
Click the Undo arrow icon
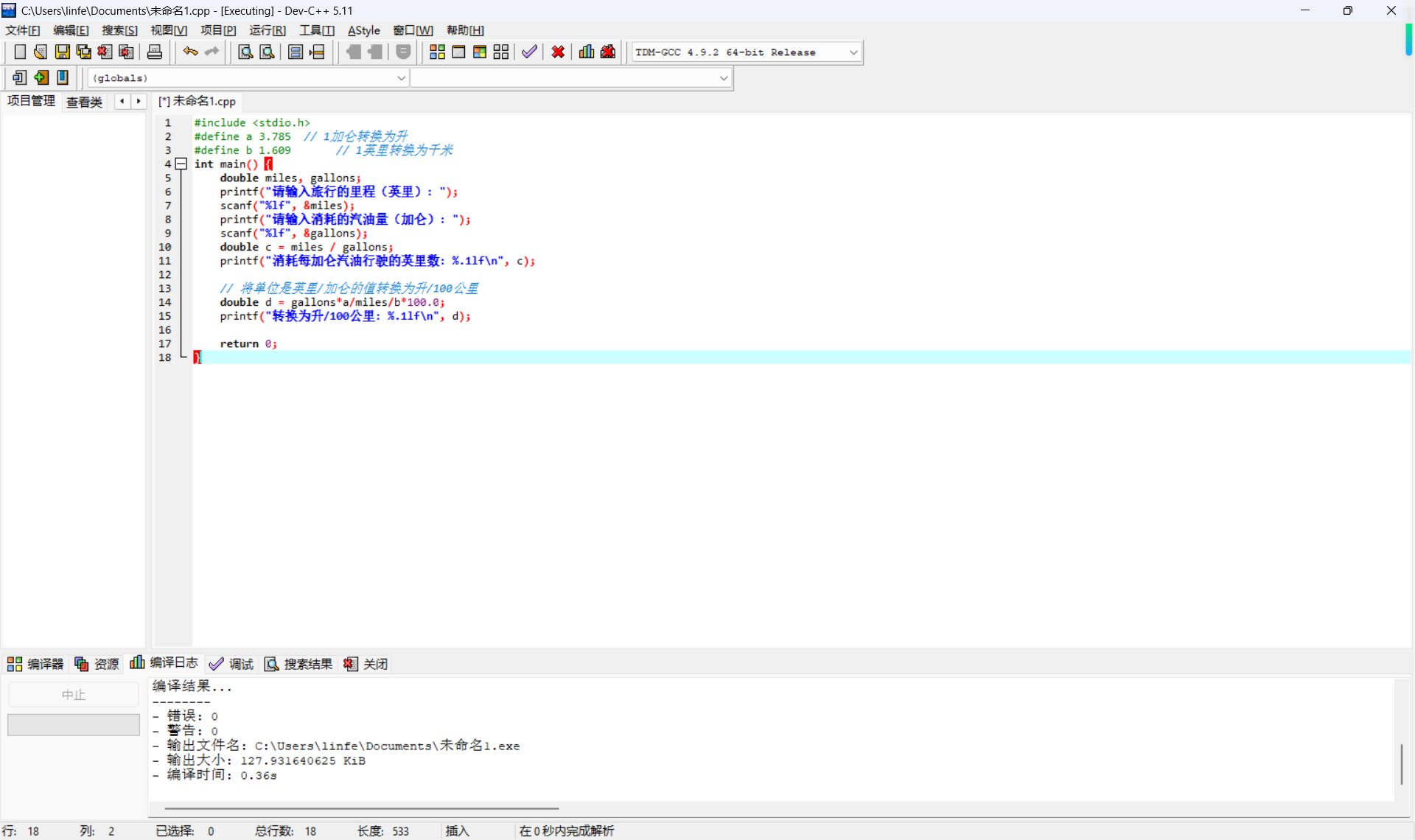click(190, 52)
